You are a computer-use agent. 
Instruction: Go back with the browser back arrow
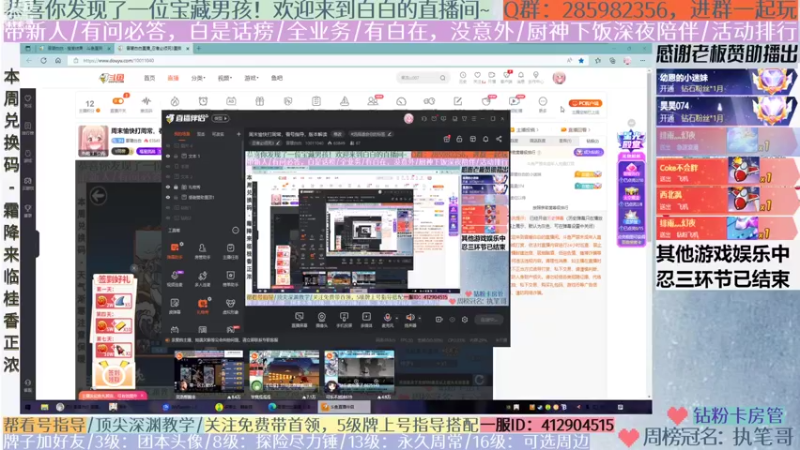29,60
